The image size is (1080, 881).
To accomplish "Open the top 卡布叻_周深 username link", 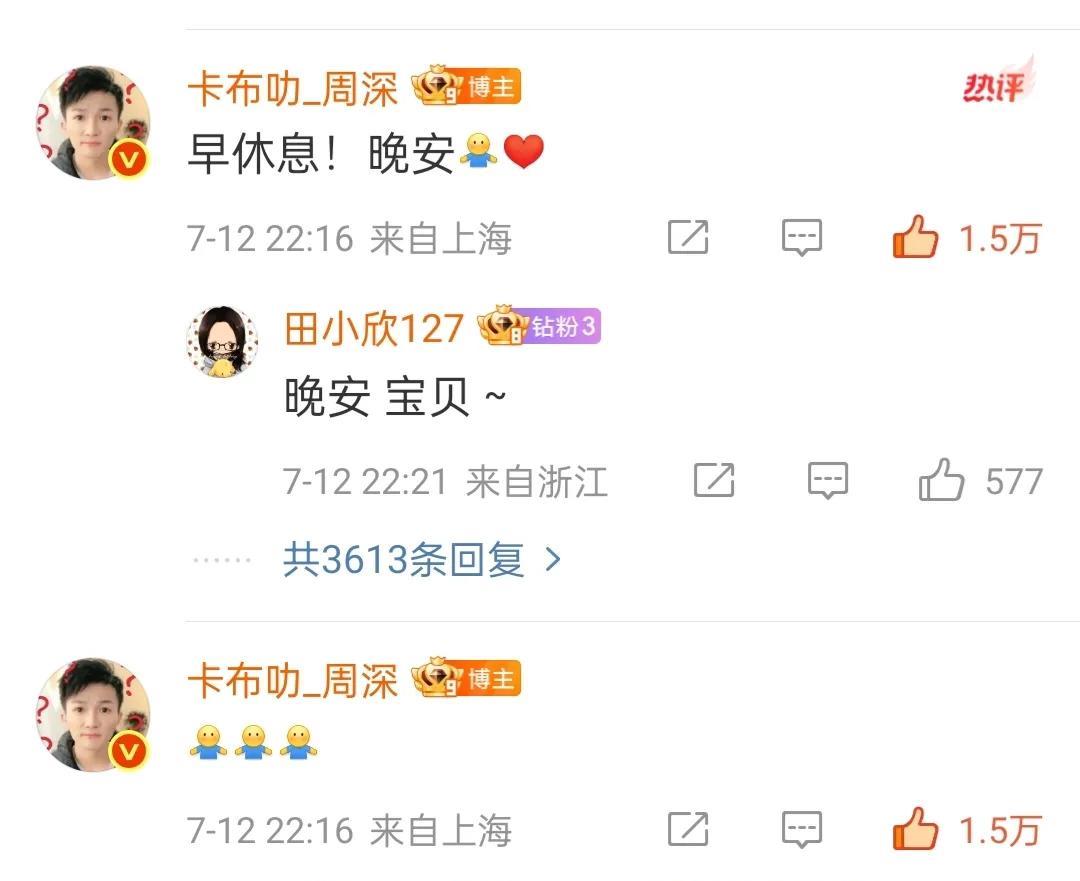I will 293,89.
